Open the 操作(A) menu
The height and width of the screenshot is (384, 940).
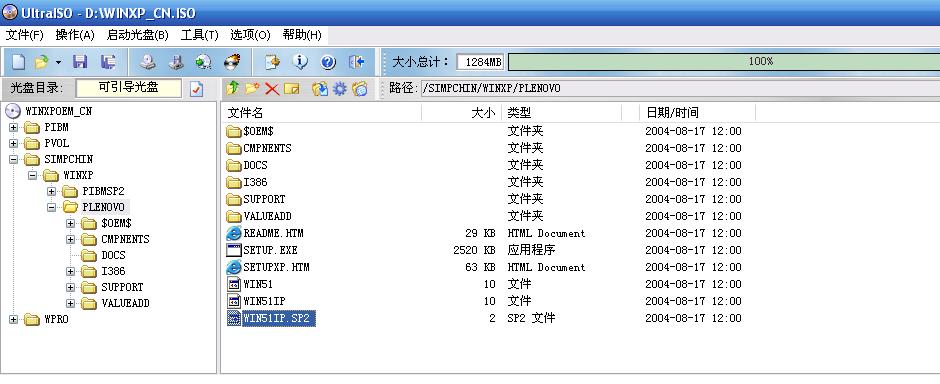point(75,35)
